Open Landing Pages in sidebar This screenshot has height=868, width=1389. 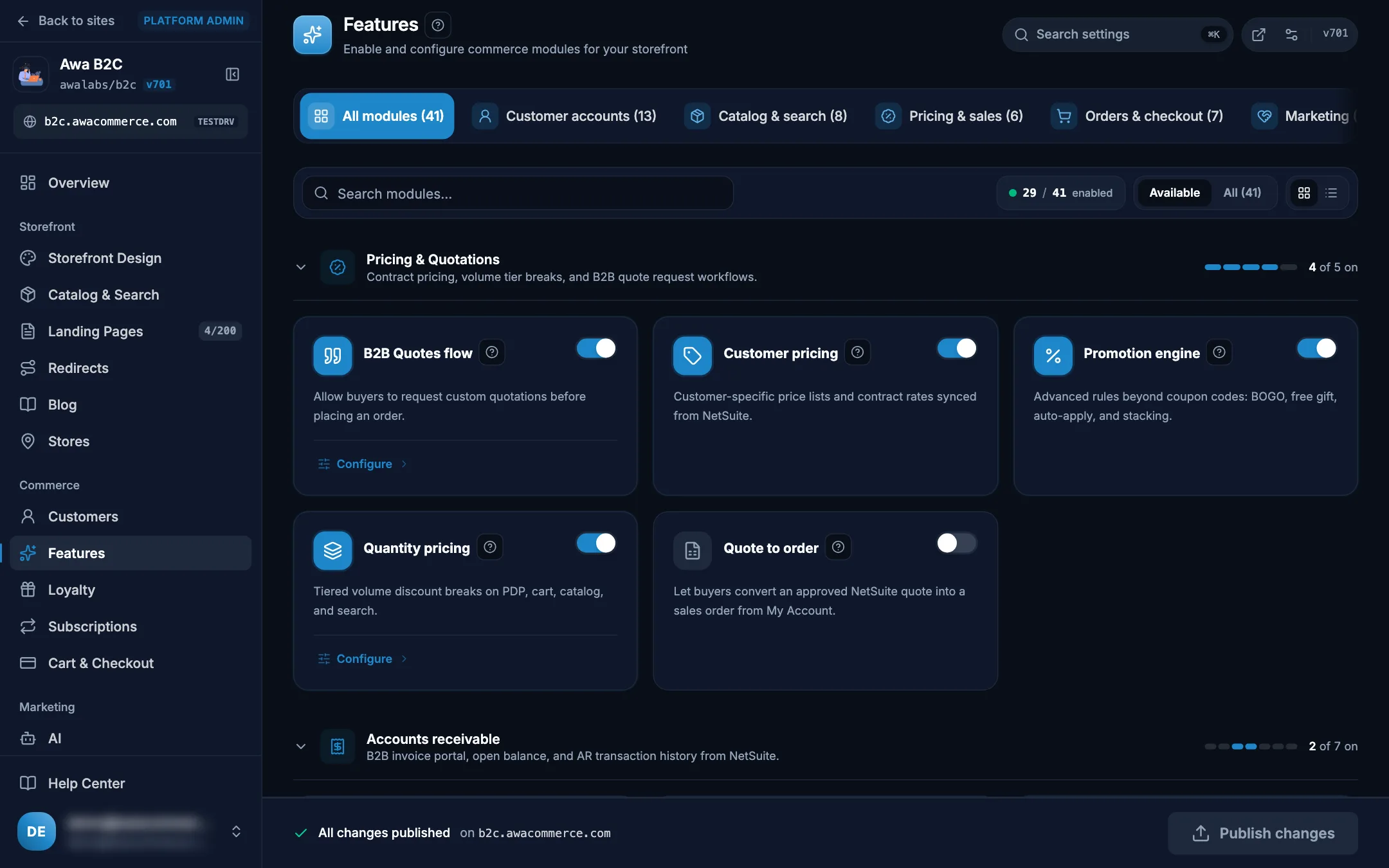pyautogui.click(x=131, y=331)
